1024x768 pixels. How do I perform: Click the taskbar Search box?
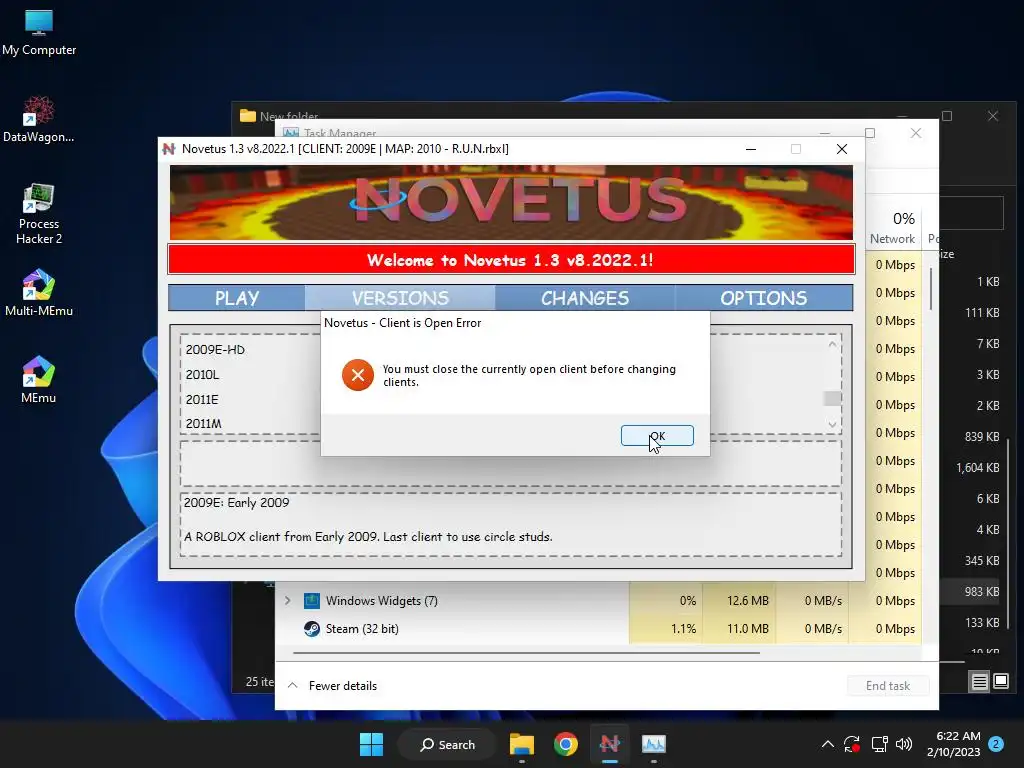448,744
